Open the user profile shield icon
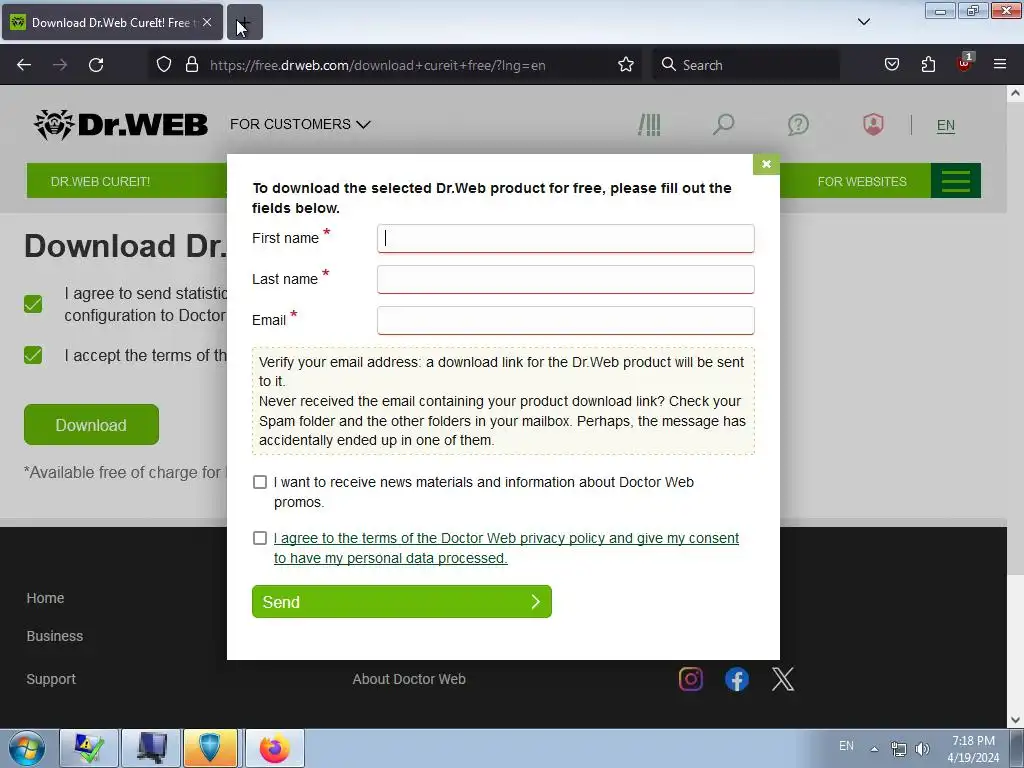This screenshot has height=768, width=1024. pyautogui.click(x=873, y=124)
